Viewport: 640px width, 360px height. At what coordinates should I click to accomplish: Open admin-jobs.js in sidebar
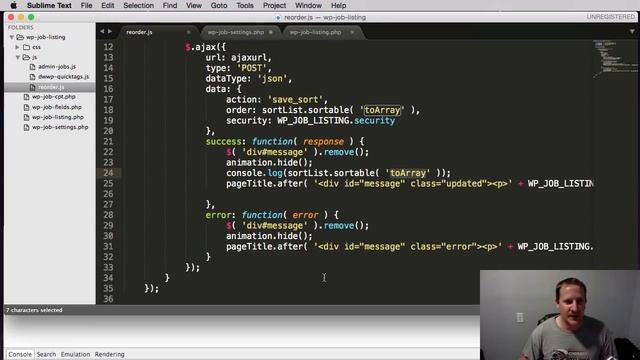pyautogui.click(x=57, y=67)
